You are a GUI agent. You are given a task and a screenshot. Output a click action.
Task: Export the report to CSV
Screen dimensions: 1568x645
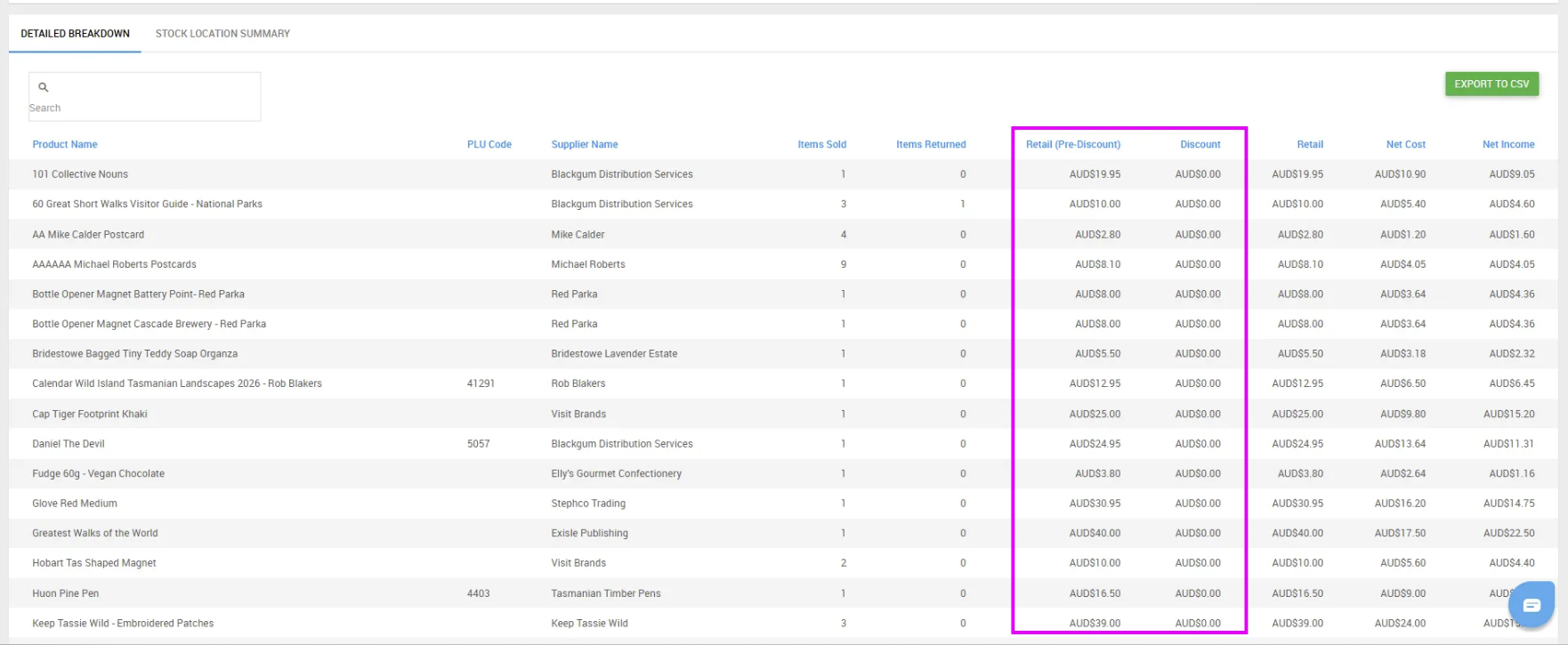point(1491,85)
